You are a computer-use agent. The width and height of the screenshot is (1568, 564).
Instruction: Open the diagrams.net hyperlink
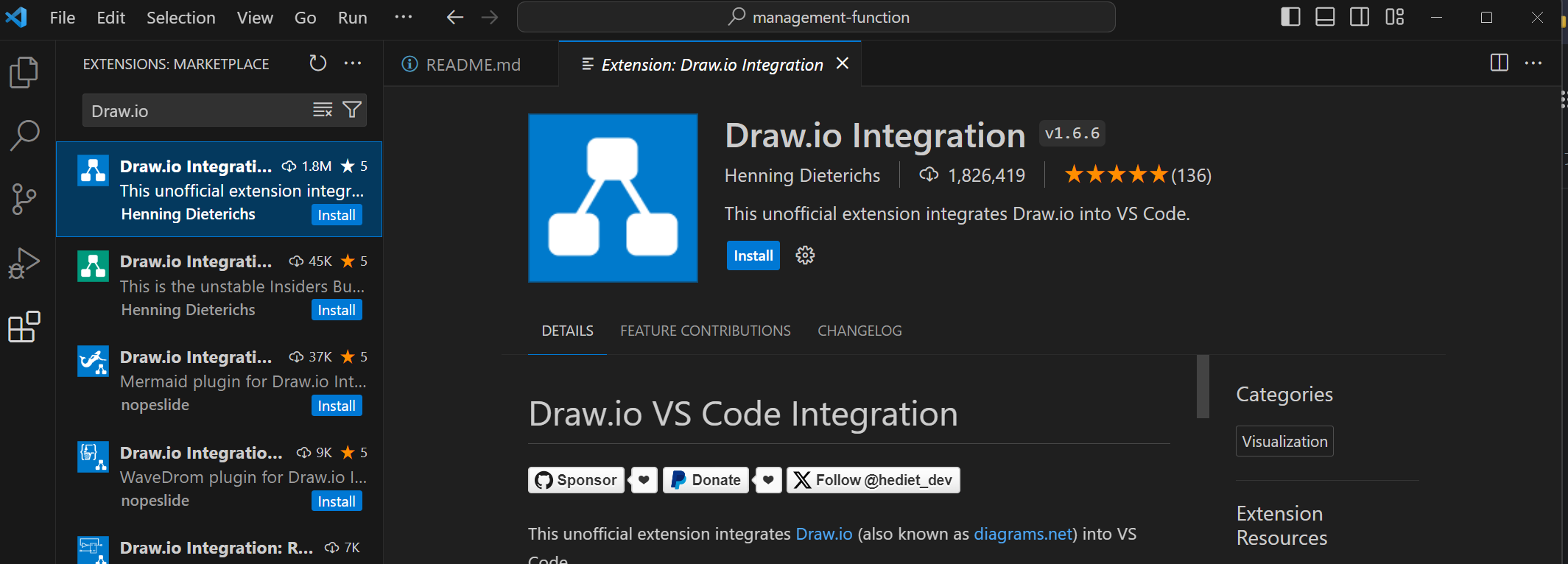(x=1023, y=534)
